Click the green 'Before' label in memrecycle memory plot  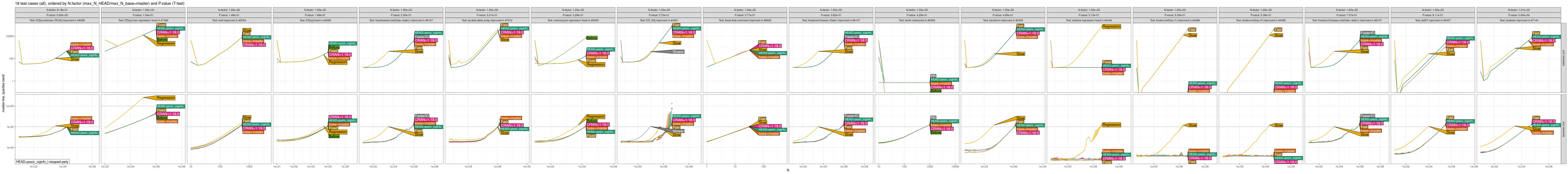point(591,38)
